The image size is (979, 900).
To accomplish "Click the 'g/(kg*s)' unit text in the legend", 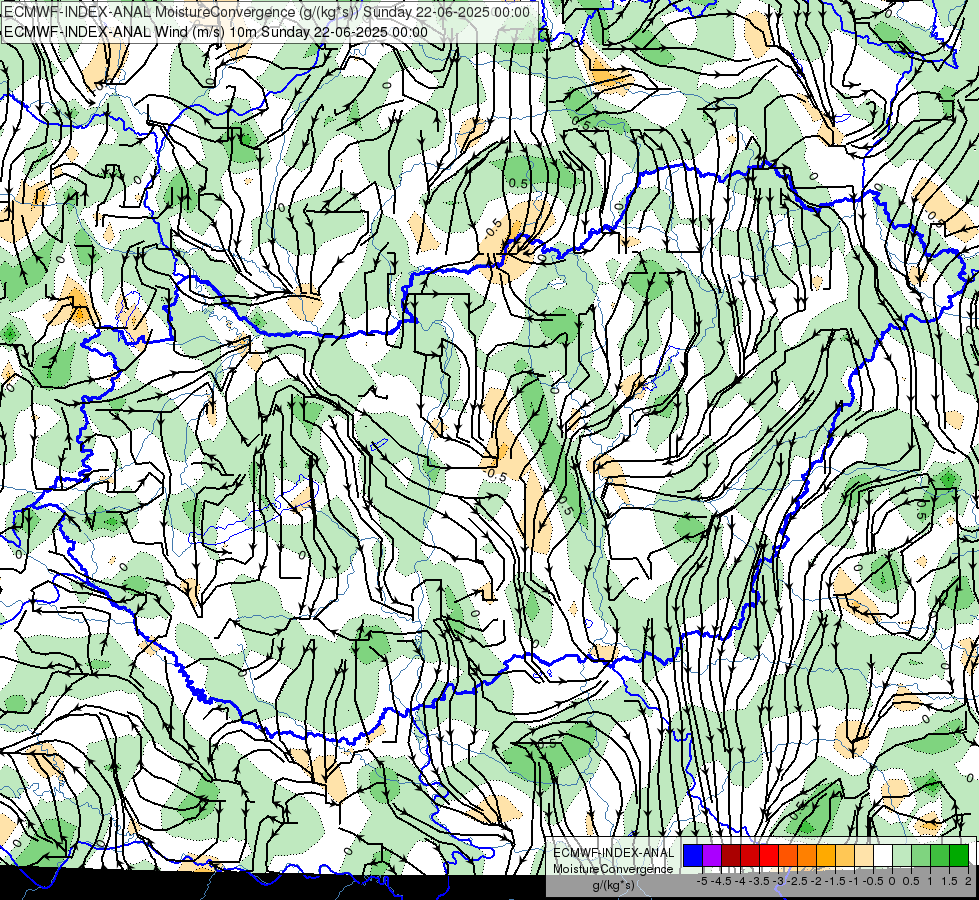I will 613,885.
